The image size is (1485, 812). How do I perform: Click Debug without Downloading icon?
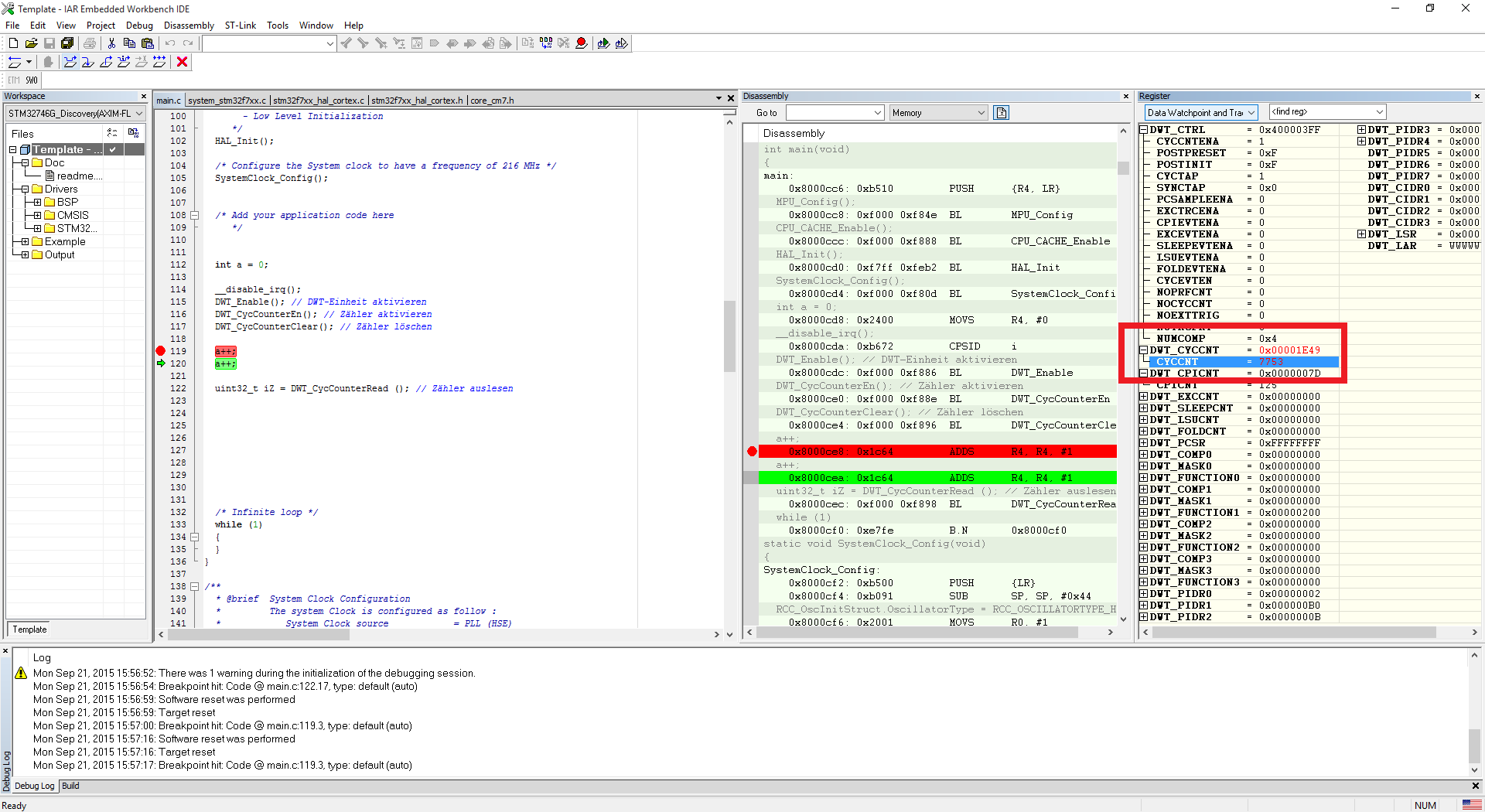click(621, 43)
